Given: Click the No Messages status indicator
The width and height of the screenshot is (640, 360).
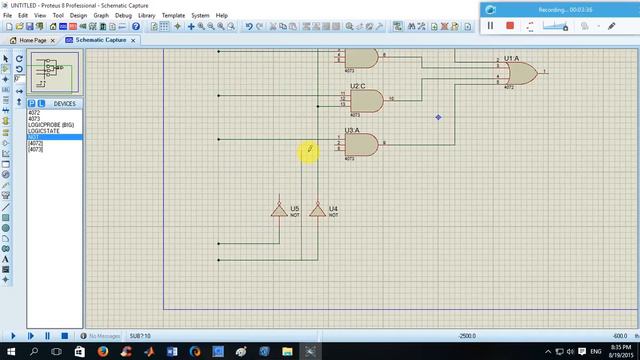Looking at the screenshot, I should point(100,336).
